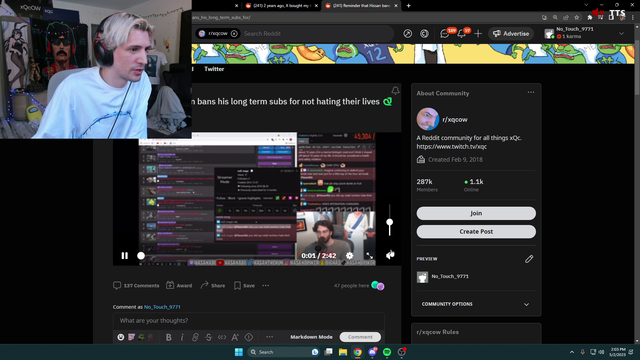Toggle spoiler formatting

(x=249, y=337)
